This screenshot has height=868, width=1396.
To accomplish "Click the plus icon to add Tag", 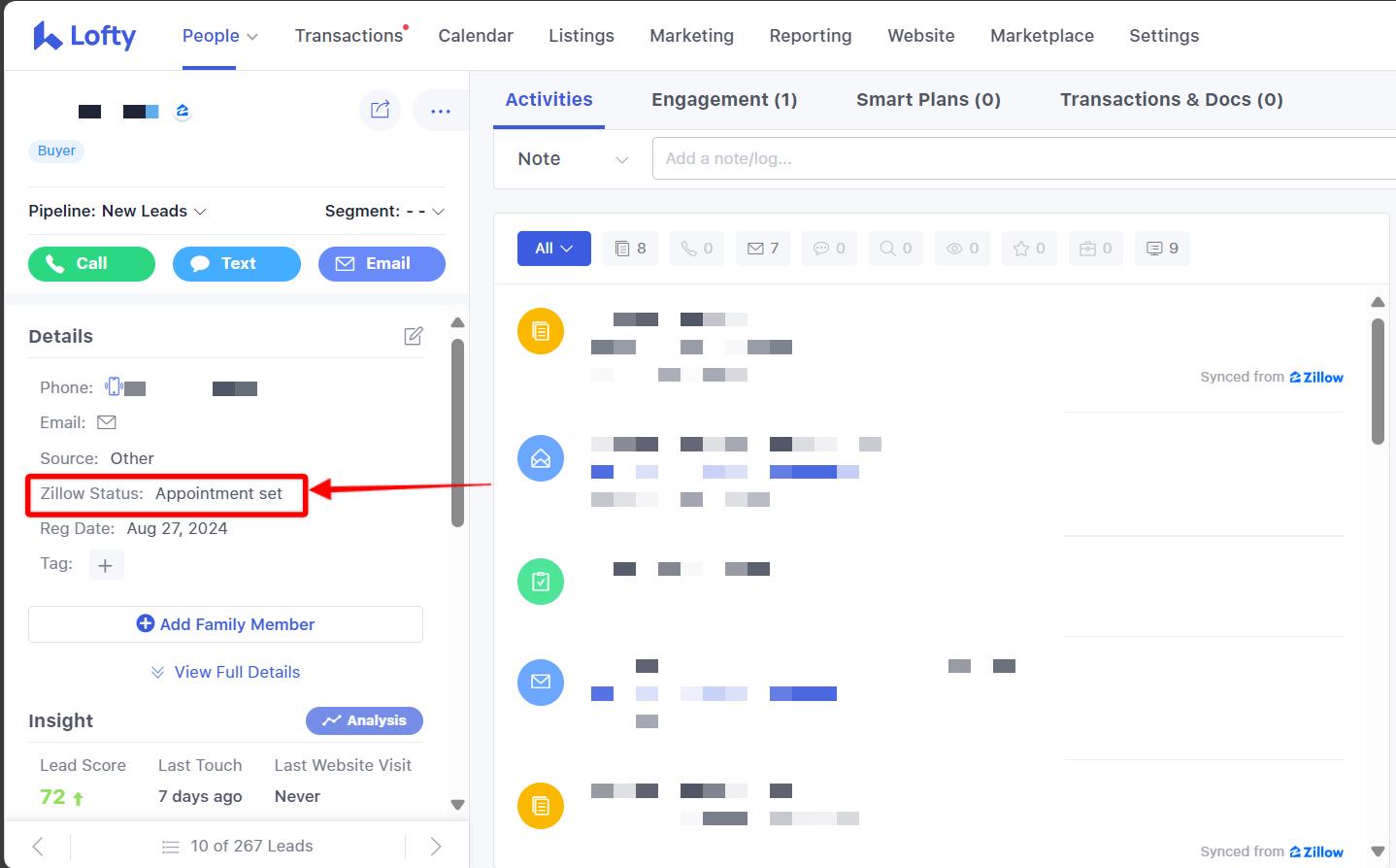I will (x=106, y=565).
